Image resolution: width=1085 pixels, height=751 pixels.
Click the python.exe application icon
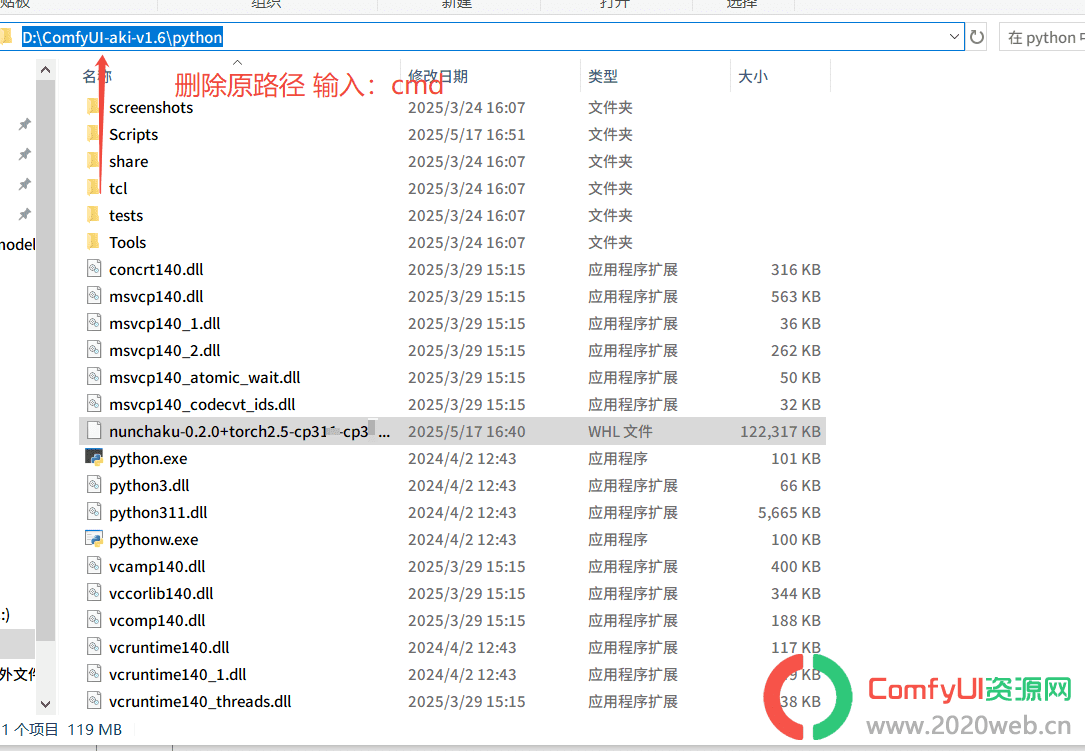tap(93, 458)
